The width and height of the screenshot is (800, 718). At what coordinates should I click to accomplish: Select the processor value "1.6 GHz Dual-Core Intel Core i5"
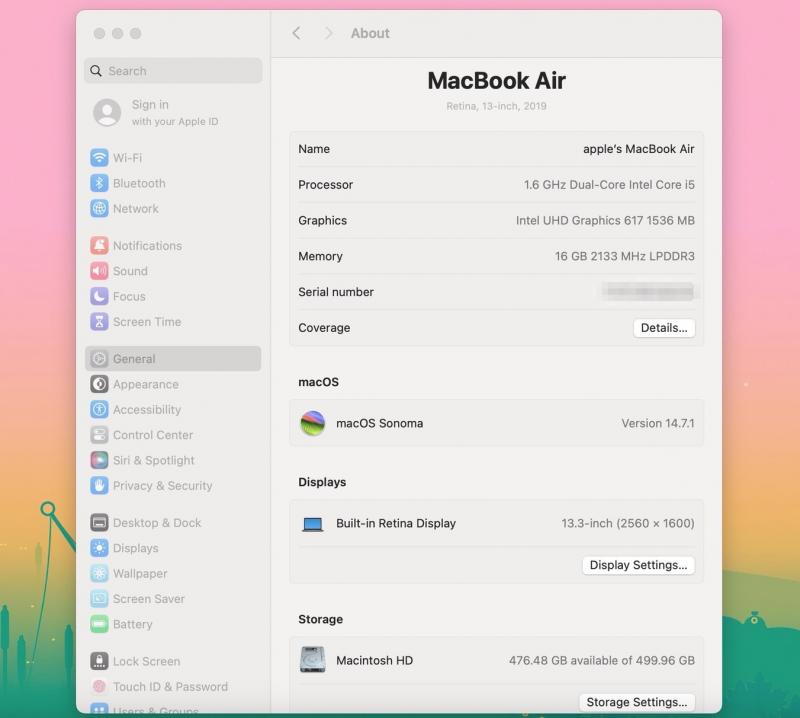pyautogui.click(x=609, y=185)
